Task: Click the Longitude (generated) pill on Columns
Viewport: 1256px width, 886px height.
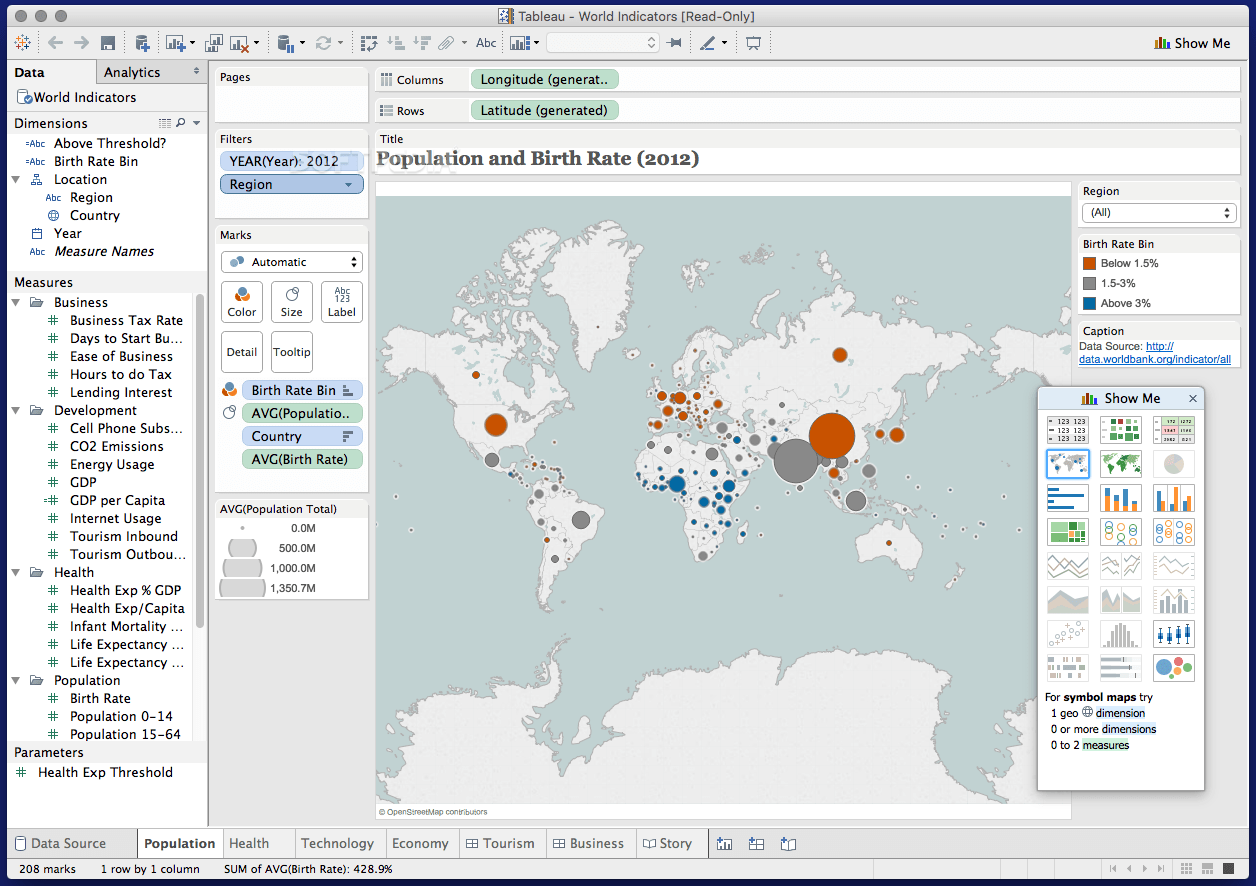Action: [x=545, y=79]
